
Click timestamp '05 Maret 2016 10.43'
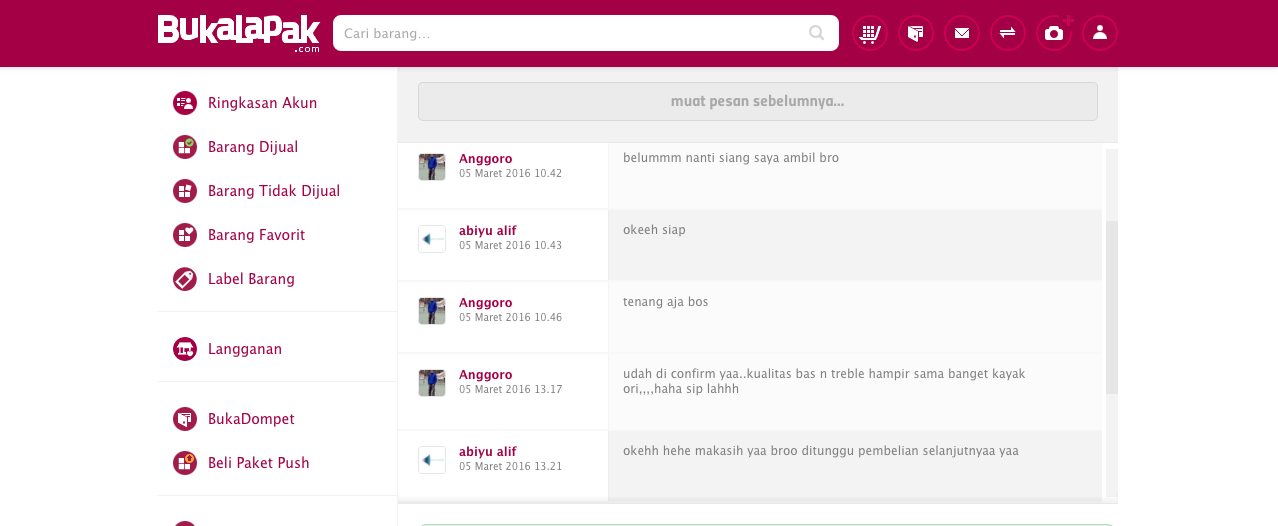510,246
